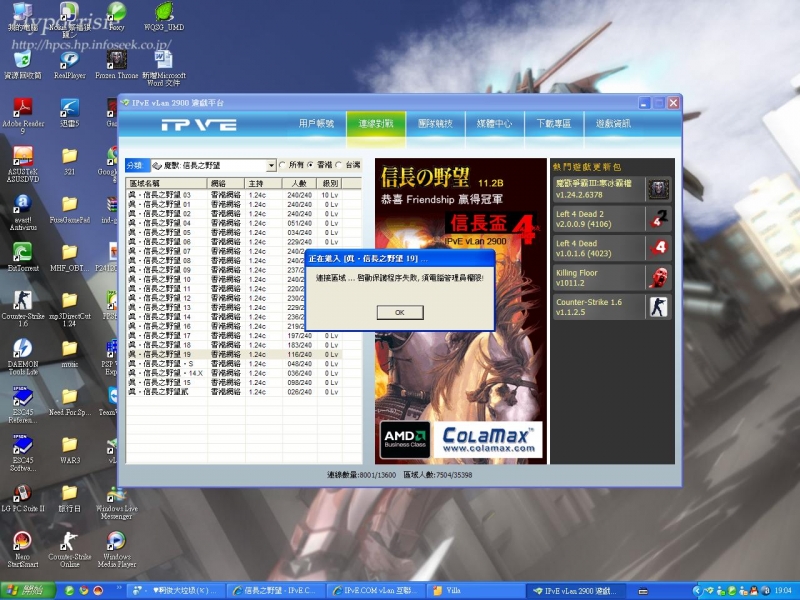This screenshot has height=600, width=800.
Task: Go to the 下載專區 tab
Action: tap(553, 124)
